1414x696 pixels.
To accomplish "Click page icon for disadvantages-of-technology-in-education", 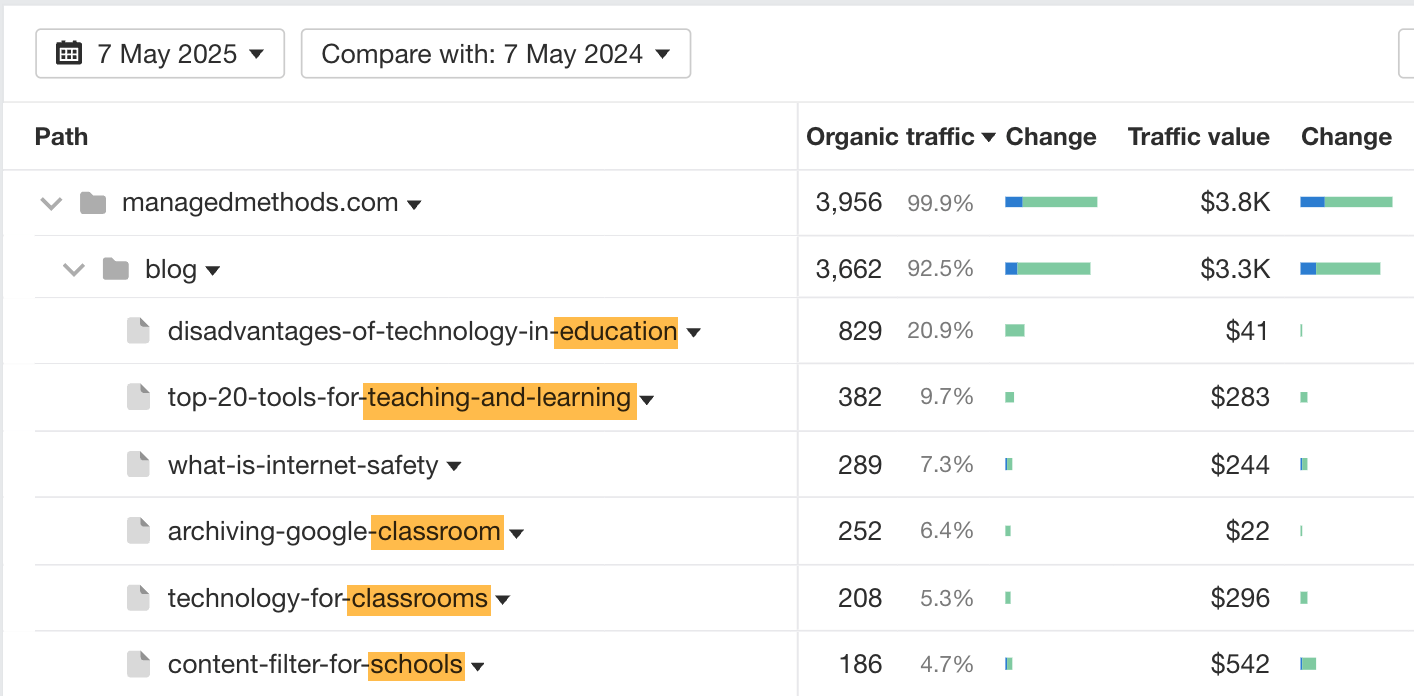I will (139, 331).
